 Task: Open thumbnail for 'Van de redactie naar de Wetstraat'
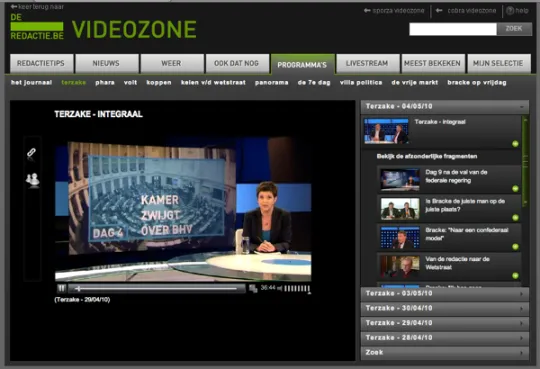pos(400,266)
